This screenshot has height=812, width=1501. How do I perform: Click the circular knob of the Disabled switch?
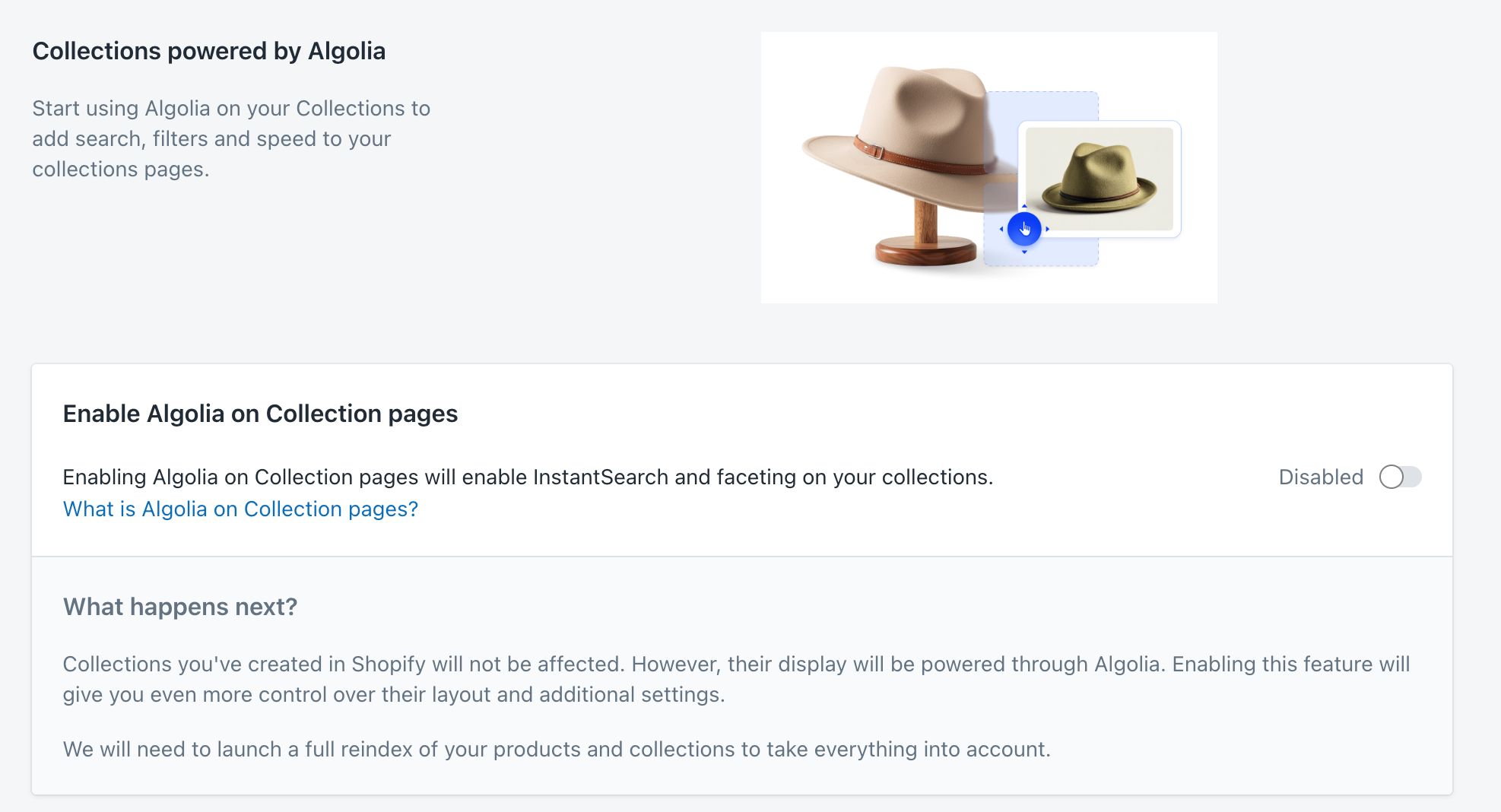pos(1393,477)
